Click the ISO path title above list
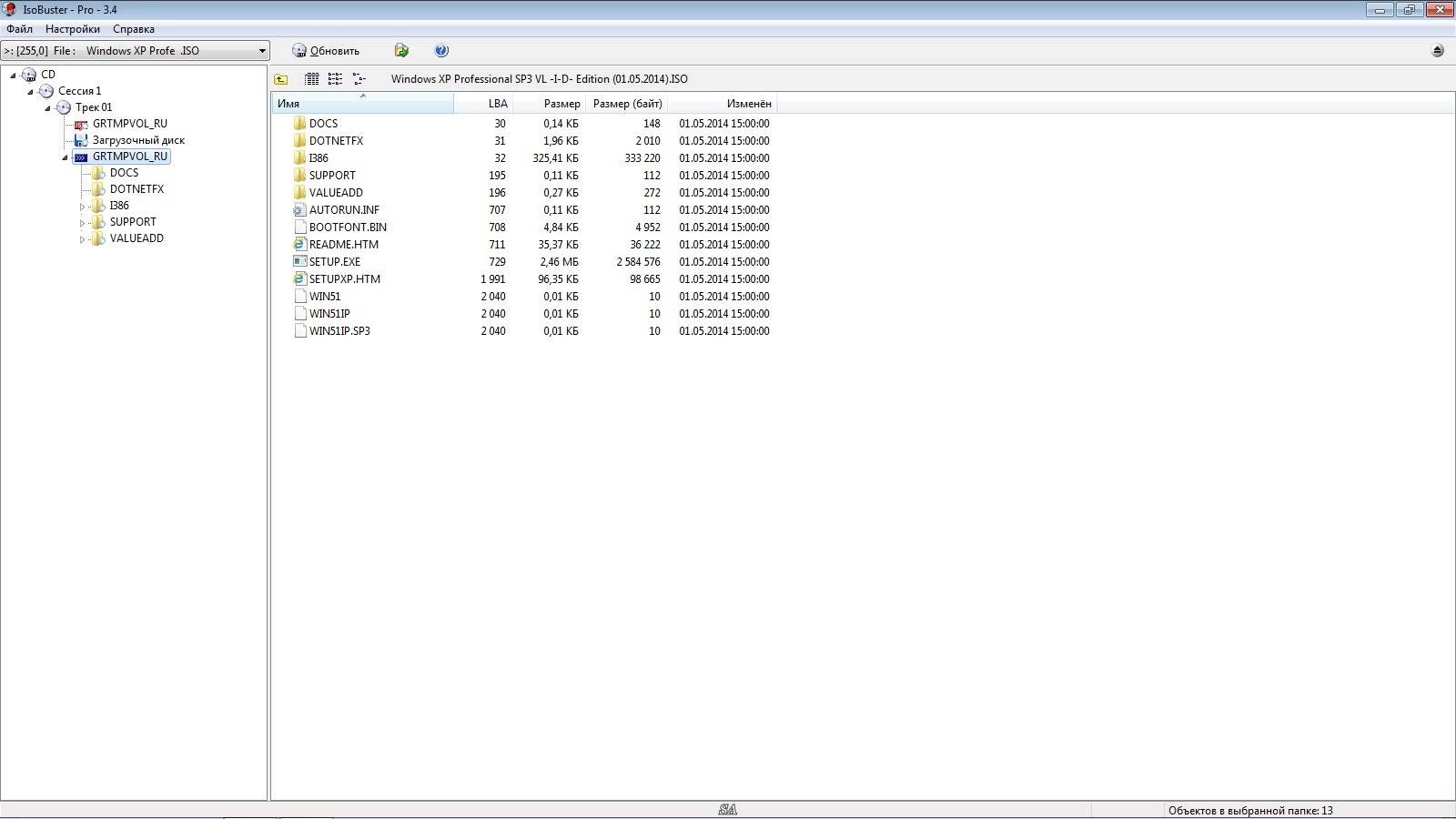This screenshot has height=819, width=1456. pyautogui.click(x=539, y=79)
